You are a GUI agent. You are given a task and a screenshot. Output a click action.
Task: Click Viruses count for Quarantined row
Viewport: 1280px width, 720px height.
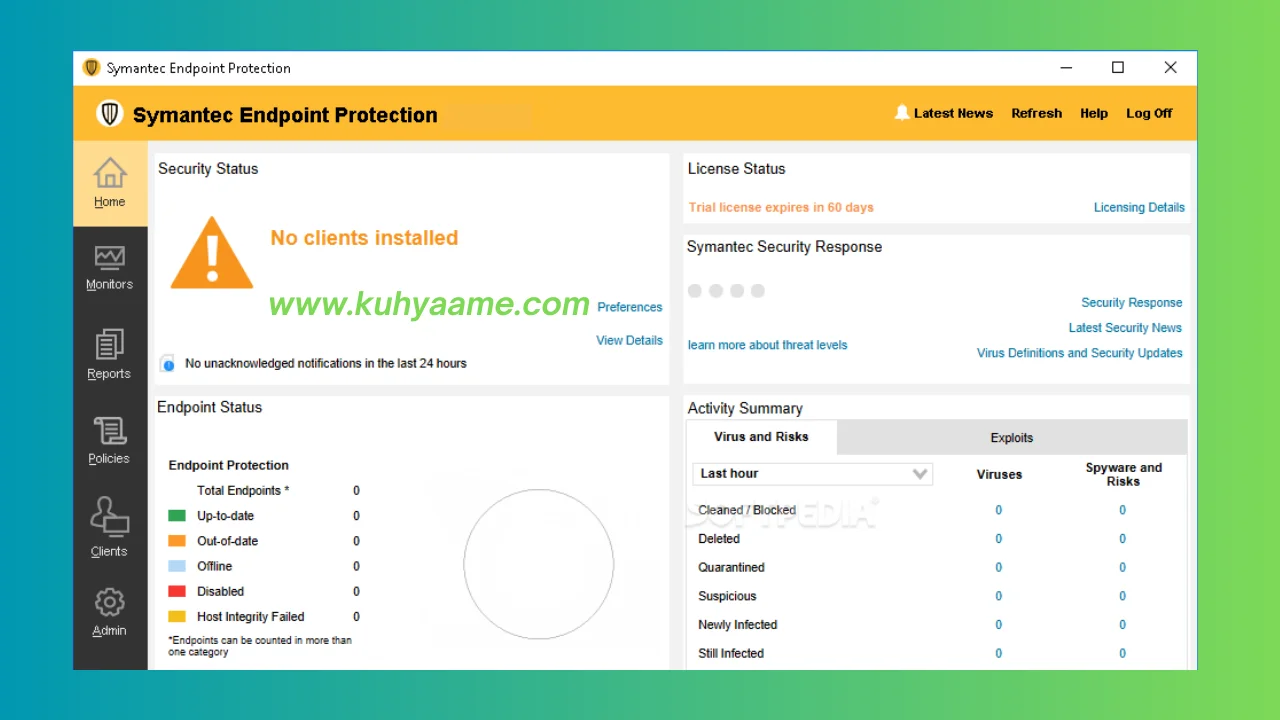click(998, 567)
